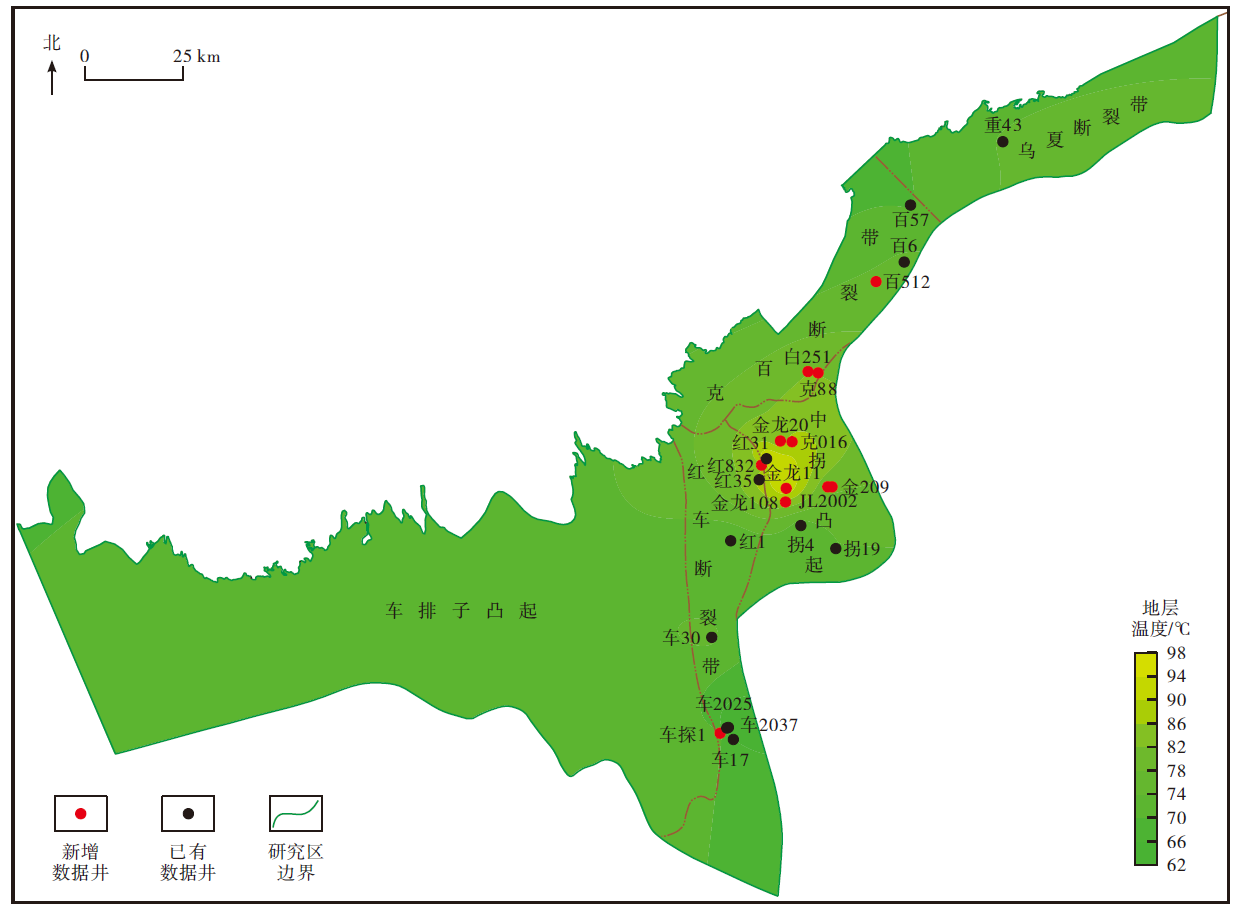Screen dimensions: 1238x911
Task: Click the 地层温度/℃ legend title
Action: (1161, 619)
